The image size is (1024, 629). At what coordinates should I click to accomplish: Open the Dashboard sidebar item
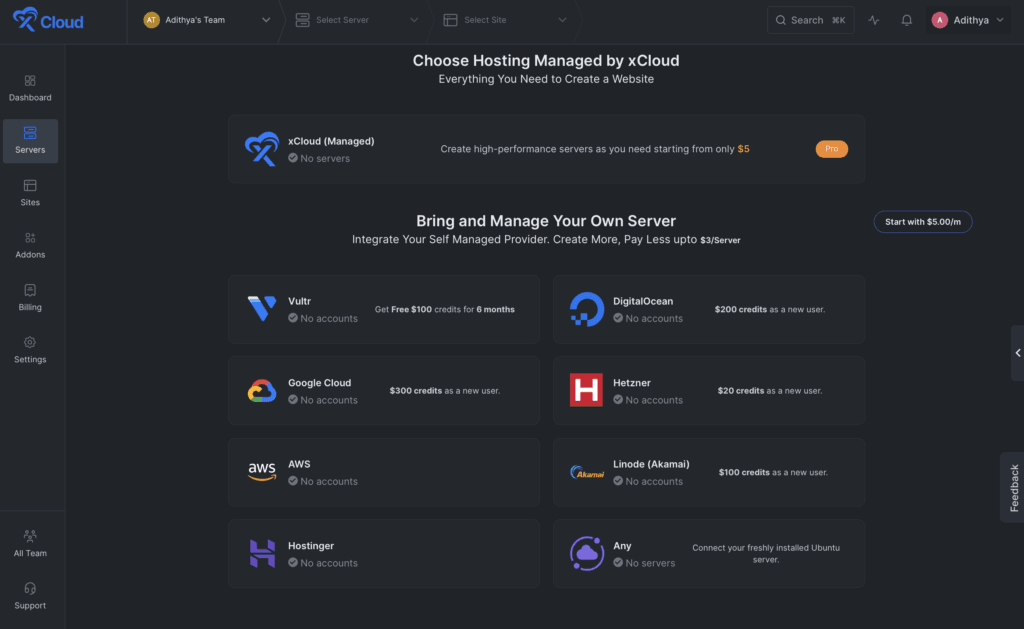[30, 88]
